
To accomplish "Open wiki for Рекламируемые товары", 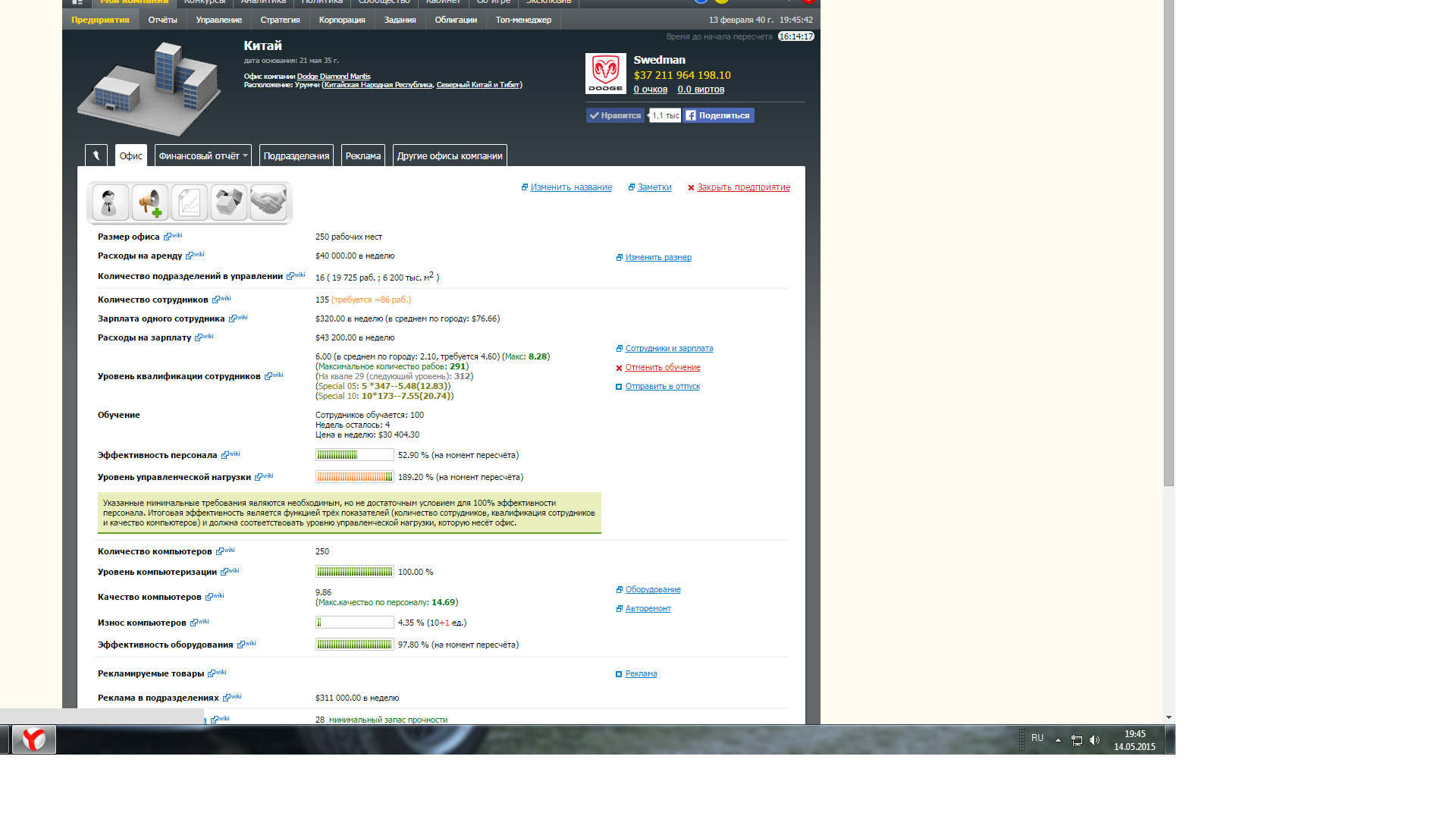I will click(x=217, y=673).
